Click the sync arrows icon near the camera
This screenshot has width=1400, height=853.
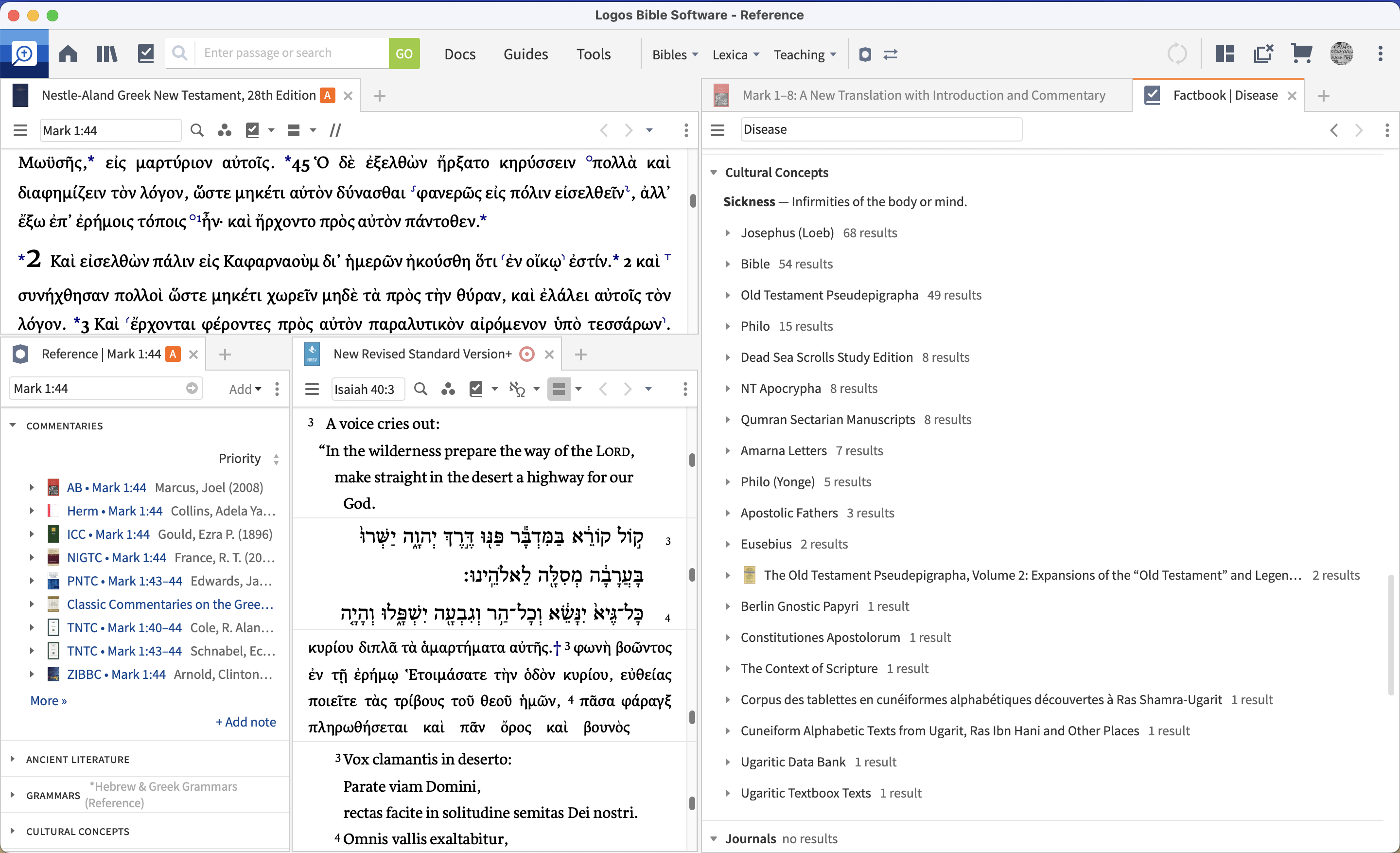(891, 54)
